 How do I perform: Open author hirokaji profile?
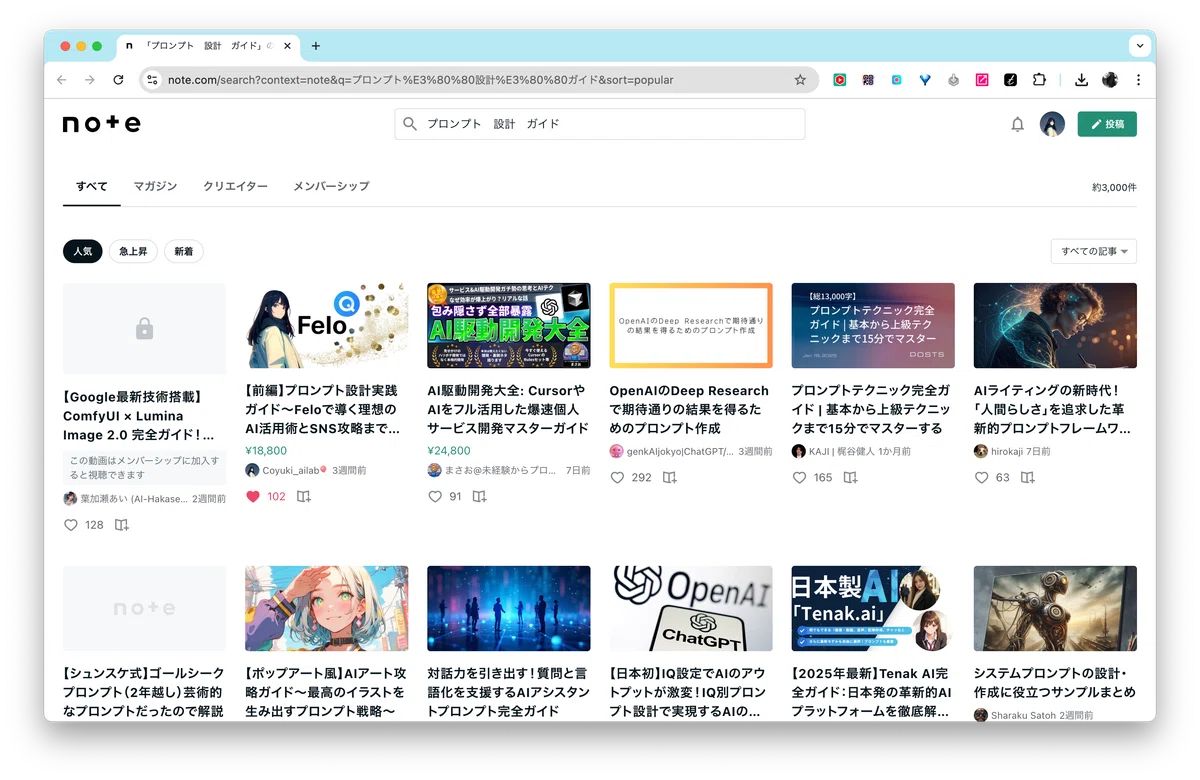tap(997, 451)
